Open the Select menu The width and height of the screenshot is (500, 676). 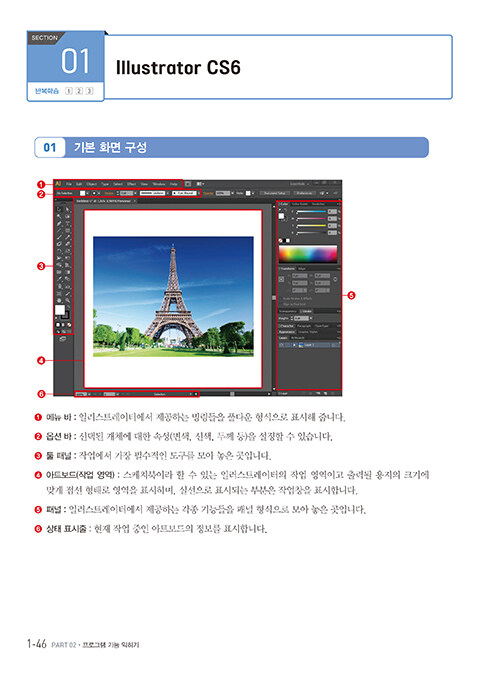pos(118,184)
